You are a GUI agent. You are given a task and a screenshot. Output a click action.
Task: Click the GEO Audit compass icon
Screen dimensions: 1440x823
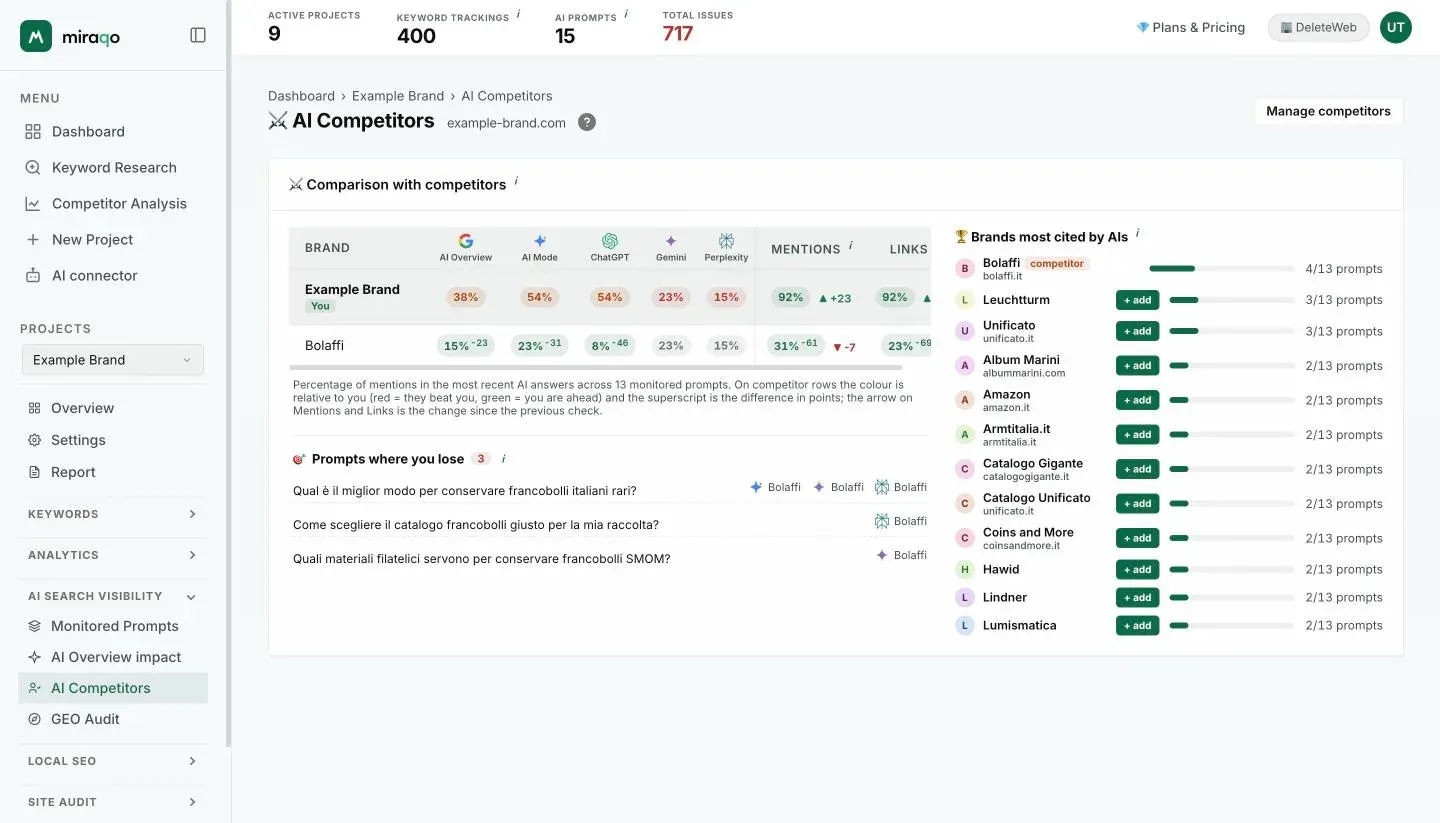[x=34, y=719]
